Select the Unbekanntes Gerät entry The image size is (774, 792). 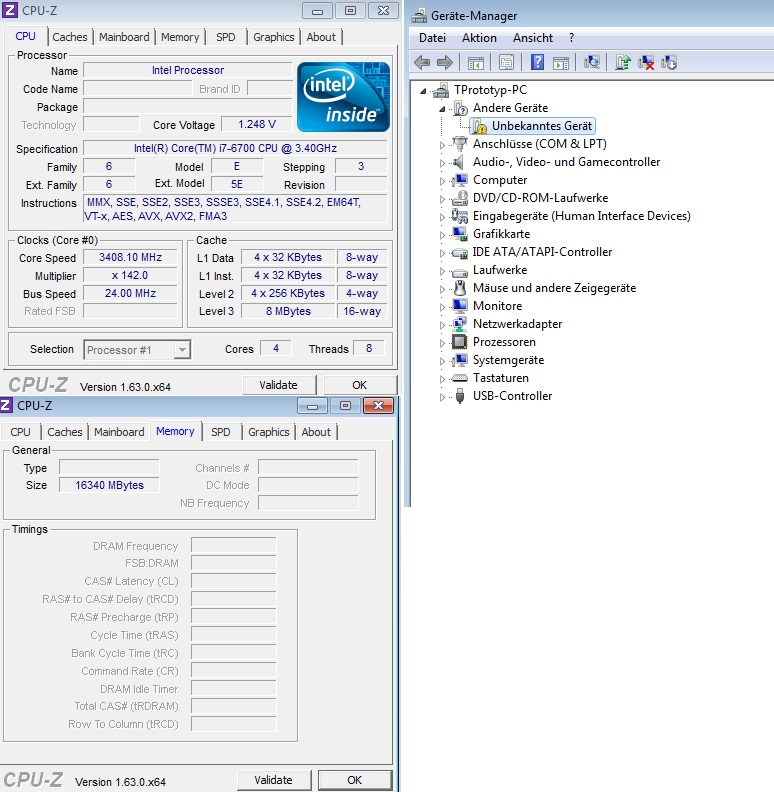coord(542,126)
